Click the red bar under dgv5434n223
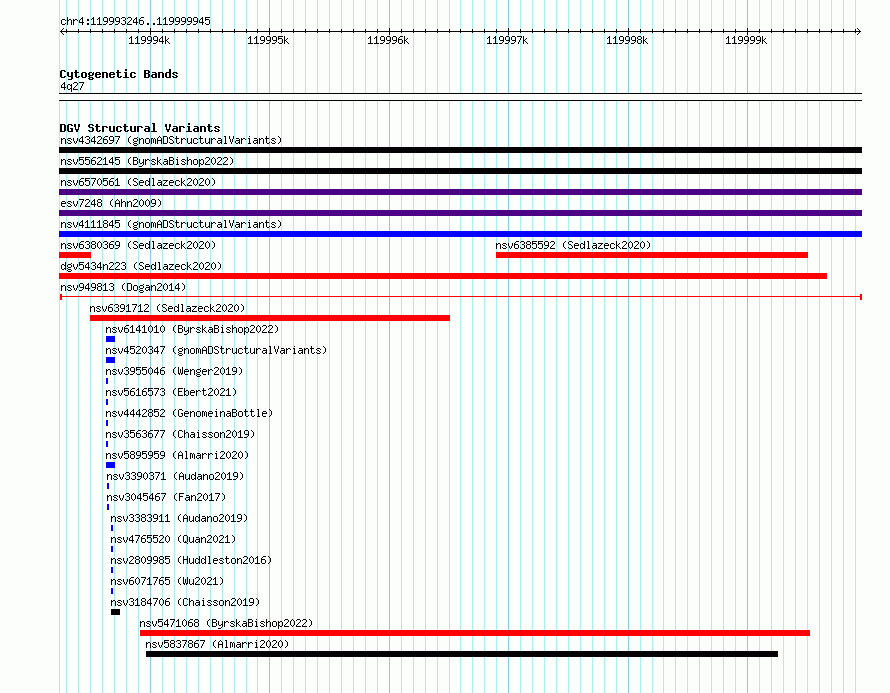This screenshot has height=693, width=890. (443, 276)
